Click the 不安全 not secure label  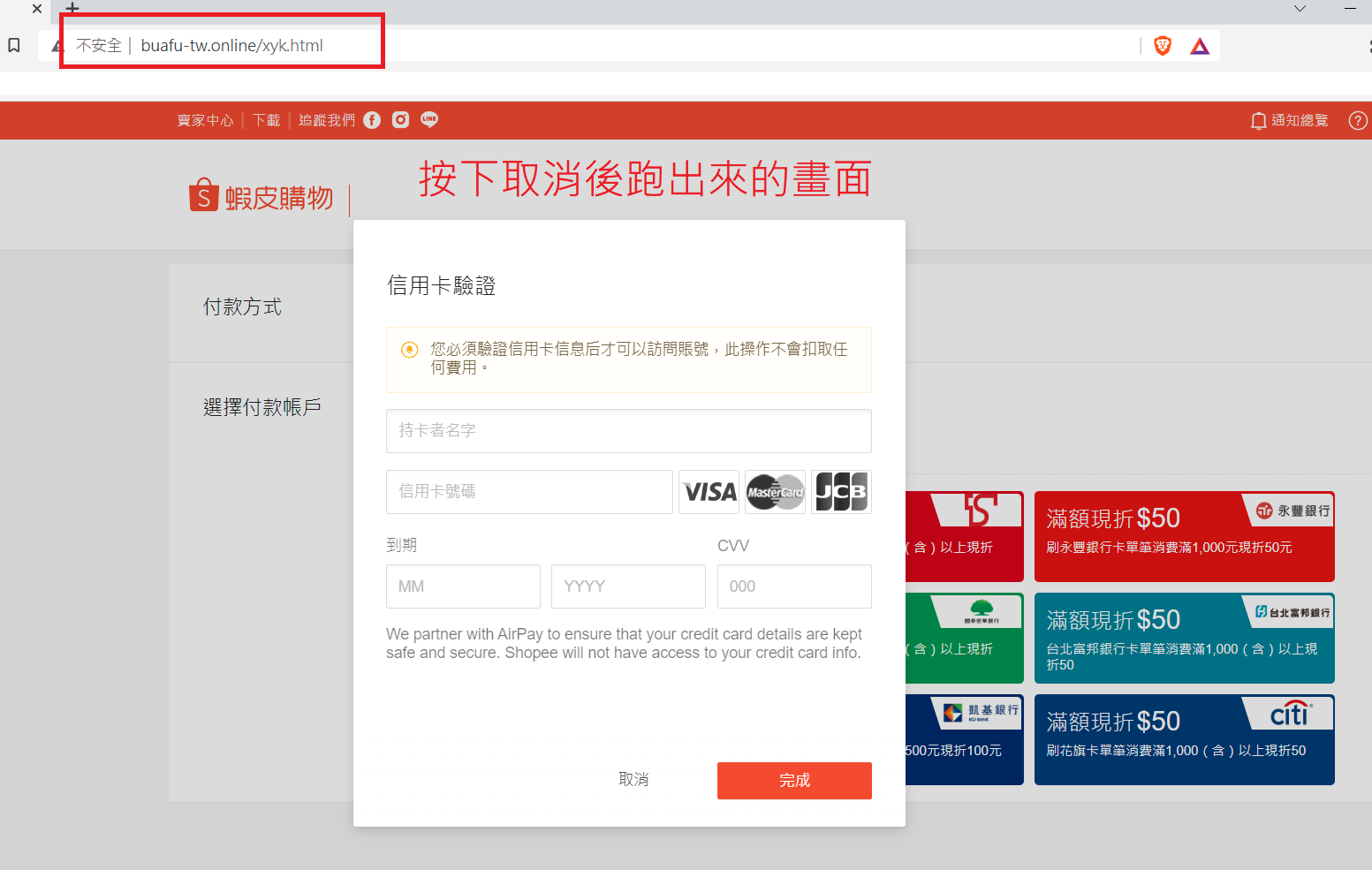point(98,46)
